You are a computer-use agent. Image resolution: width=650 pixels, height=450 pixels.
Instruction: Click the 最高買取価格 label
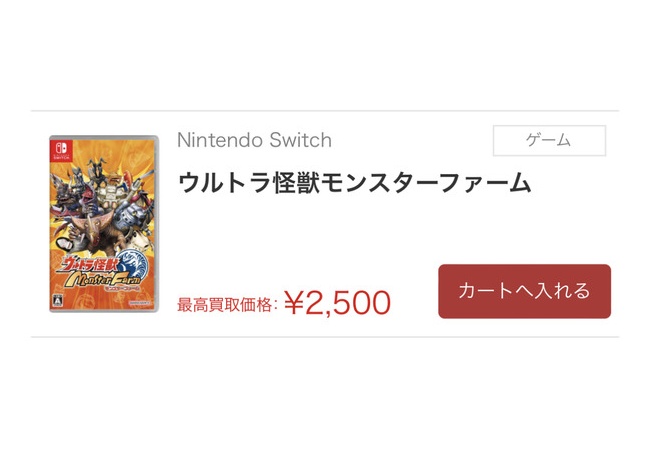click(225, 305)
